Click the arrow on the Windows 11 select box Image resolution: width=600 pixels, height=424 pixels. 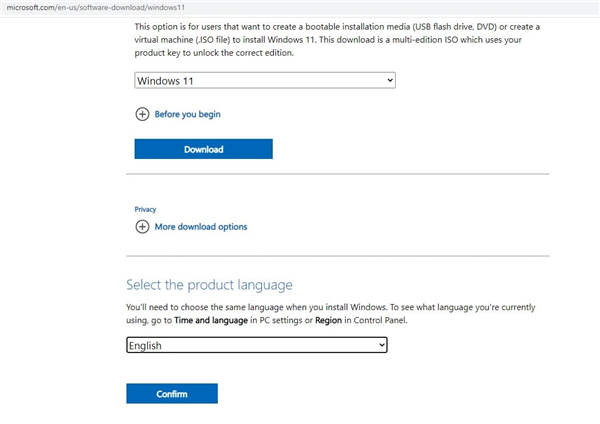click(x=389, y=79)
